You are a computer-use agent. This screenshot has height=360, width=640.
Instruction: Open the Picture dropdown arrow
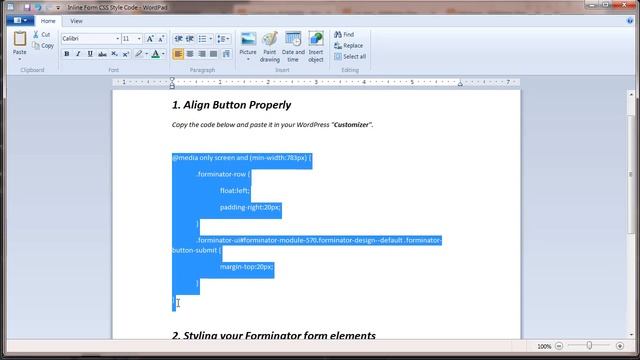(248, 60)
